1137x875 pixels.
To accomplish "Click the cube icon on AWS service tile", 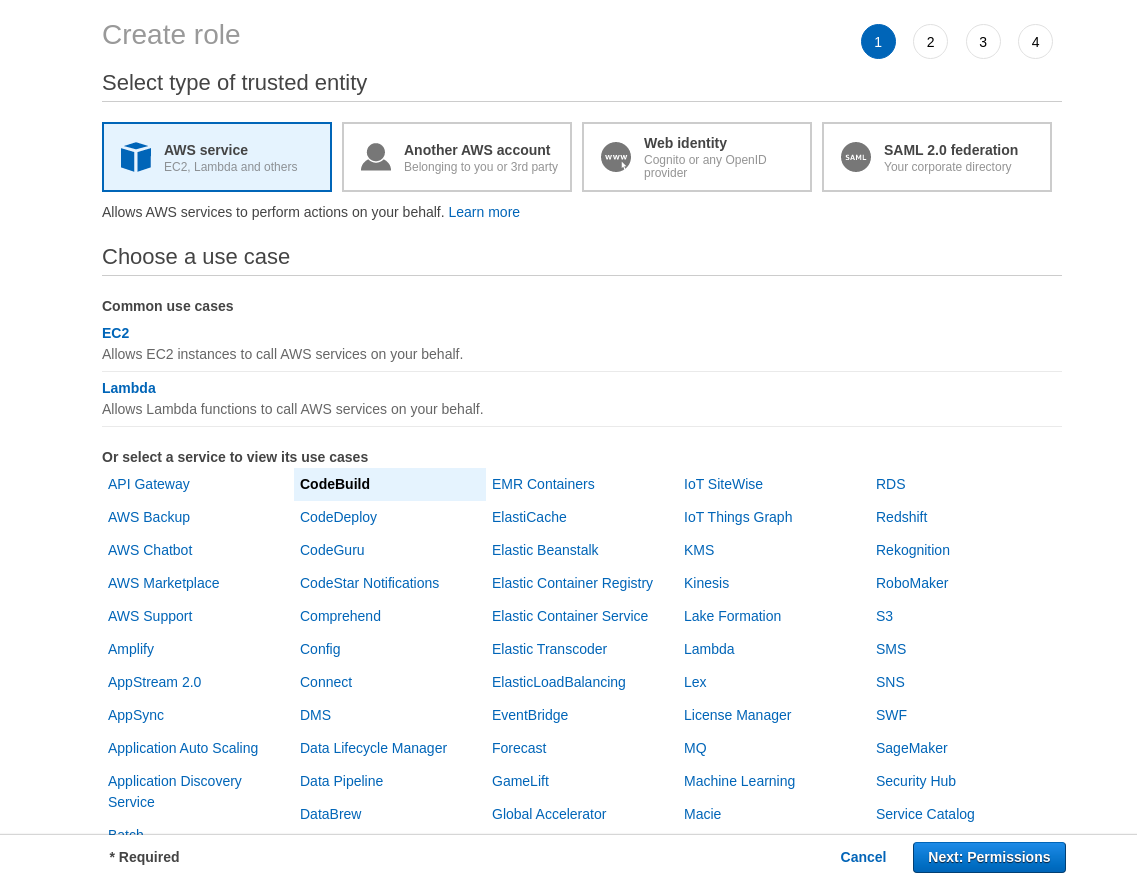I will 135,156.
